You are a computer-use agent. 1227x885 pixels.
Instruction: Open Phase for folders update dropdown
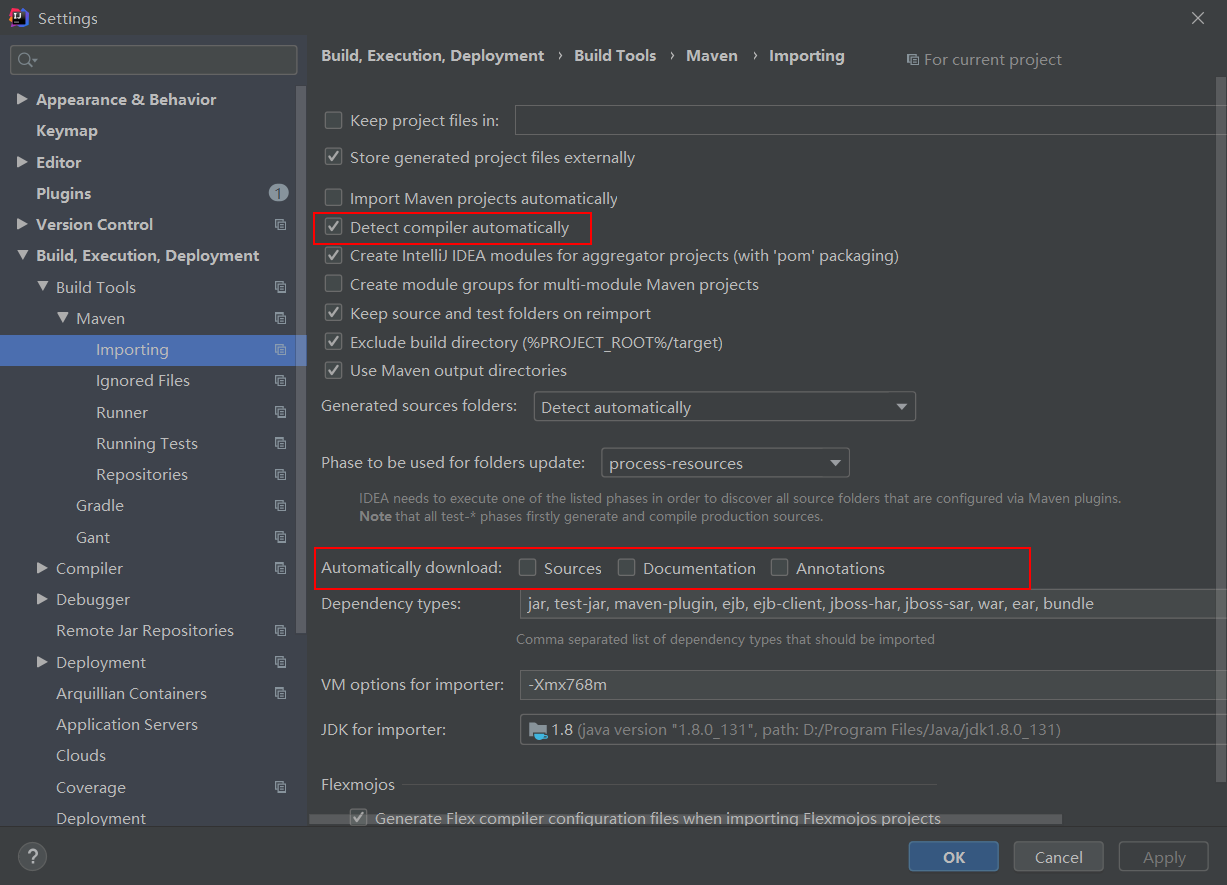725,463
